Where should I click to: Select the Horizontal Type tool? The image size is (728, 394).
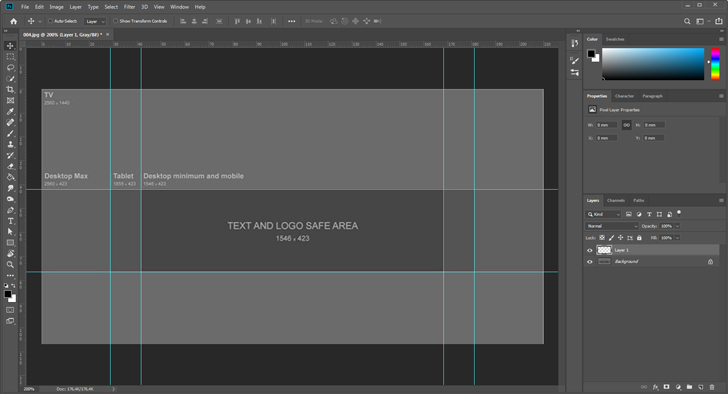10,221
